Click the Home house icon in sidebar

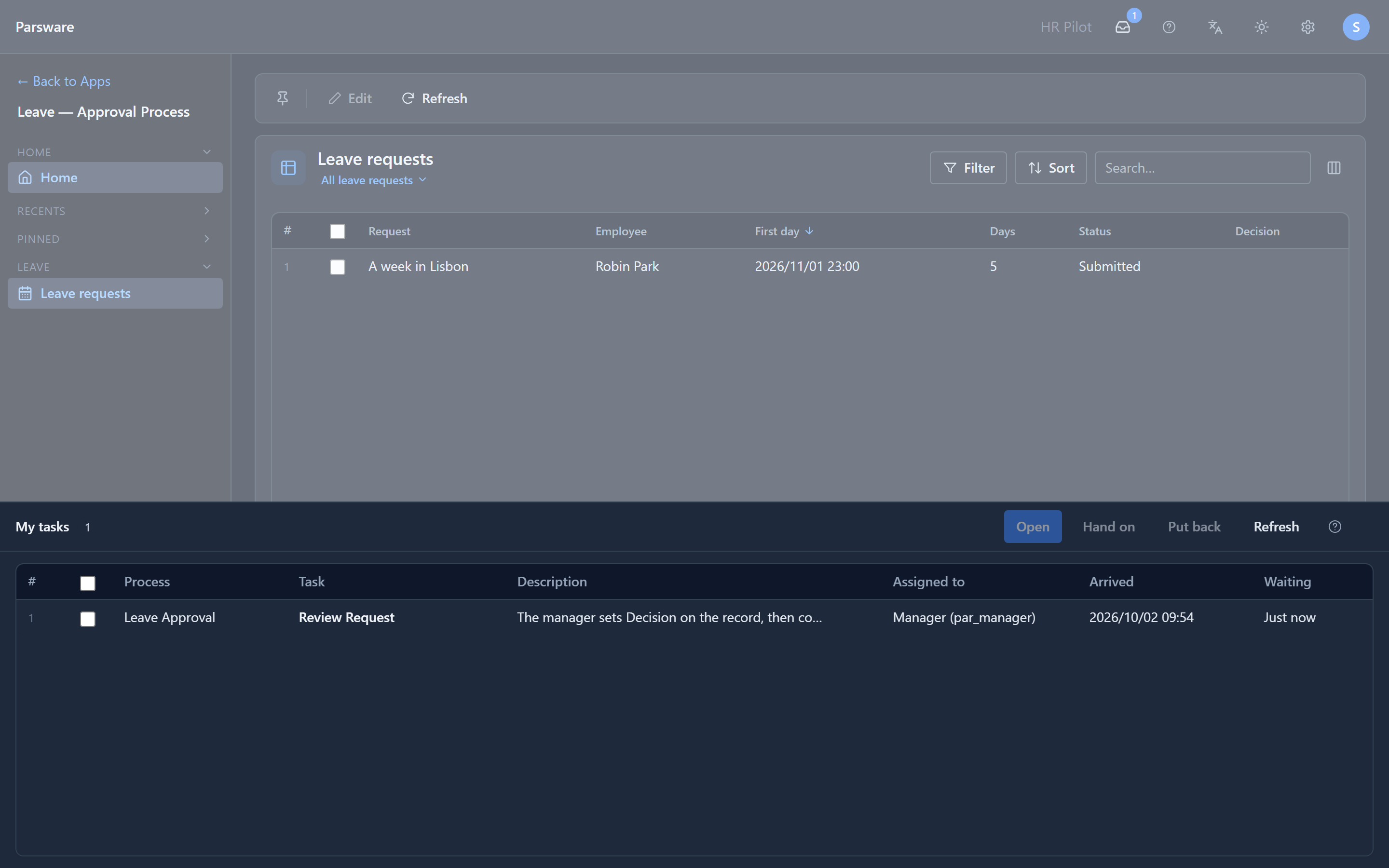[x=25, y=177]
